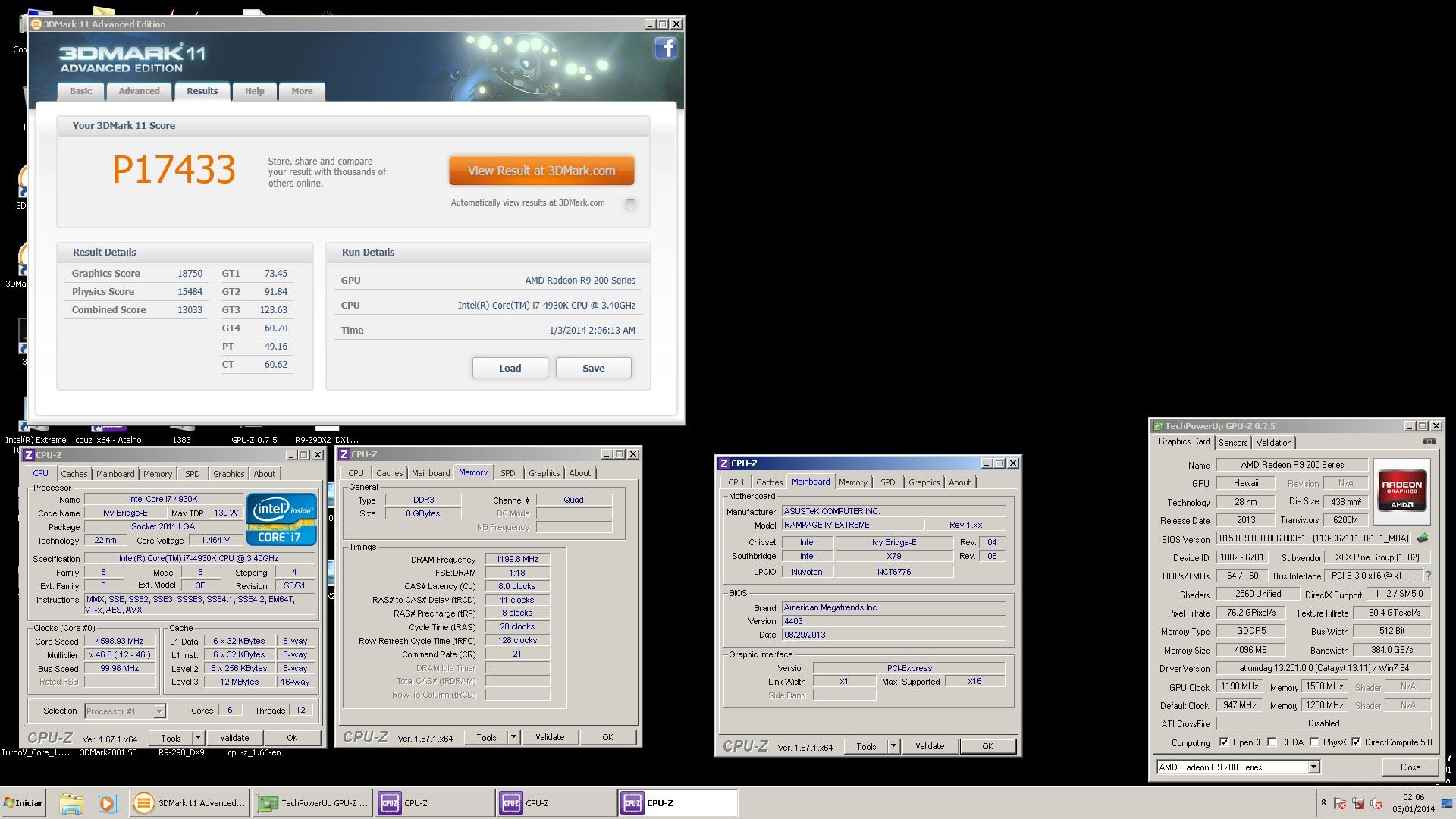Switch to TechPowerUp GPU-Z taskbar button
The height and width of the screenshot is (819, 1456).
(312, 803)
